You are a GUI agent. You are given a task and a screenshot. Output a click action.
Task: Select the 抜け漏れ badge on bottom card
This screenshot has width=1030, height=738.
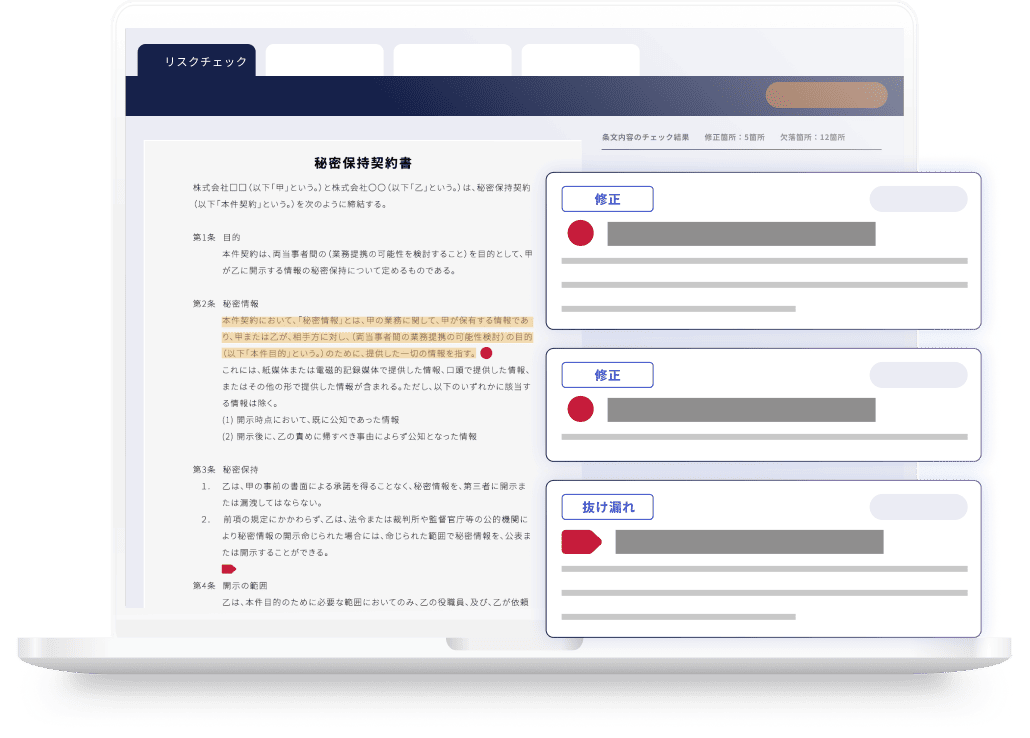pos(607,507)
